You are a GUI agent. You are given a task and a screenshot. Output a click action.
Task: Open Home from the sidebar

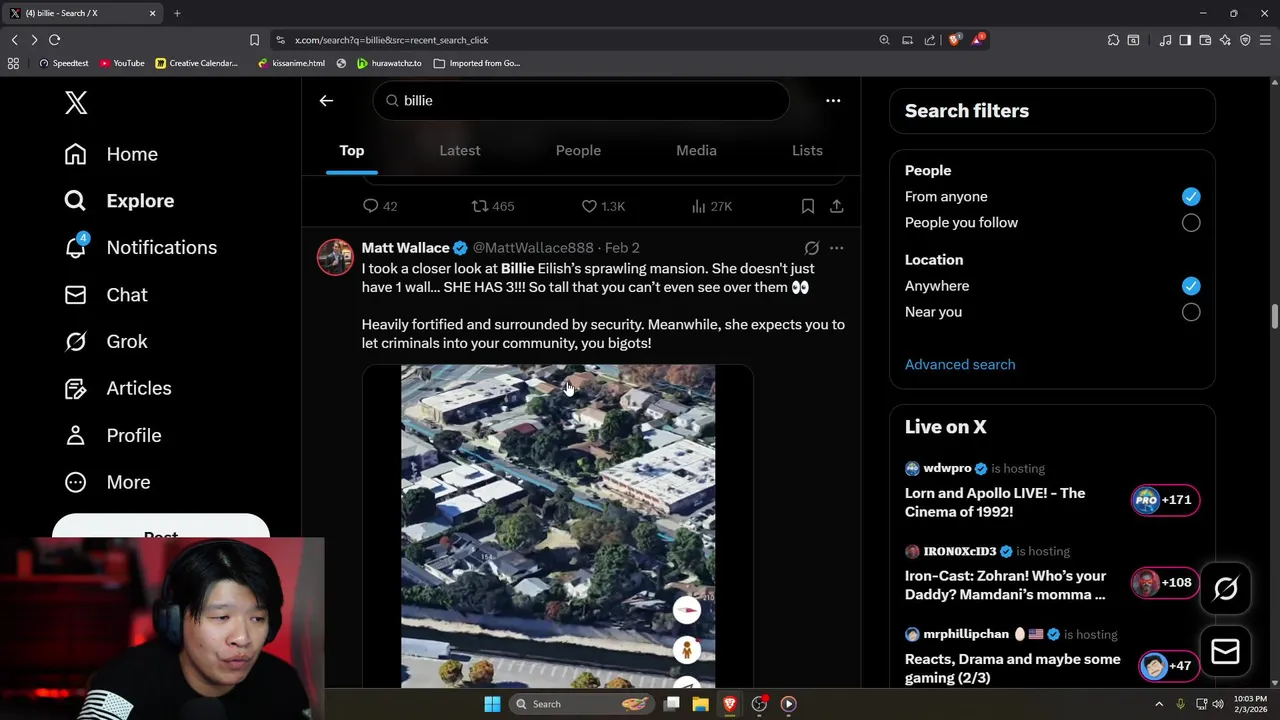point(111,154)
